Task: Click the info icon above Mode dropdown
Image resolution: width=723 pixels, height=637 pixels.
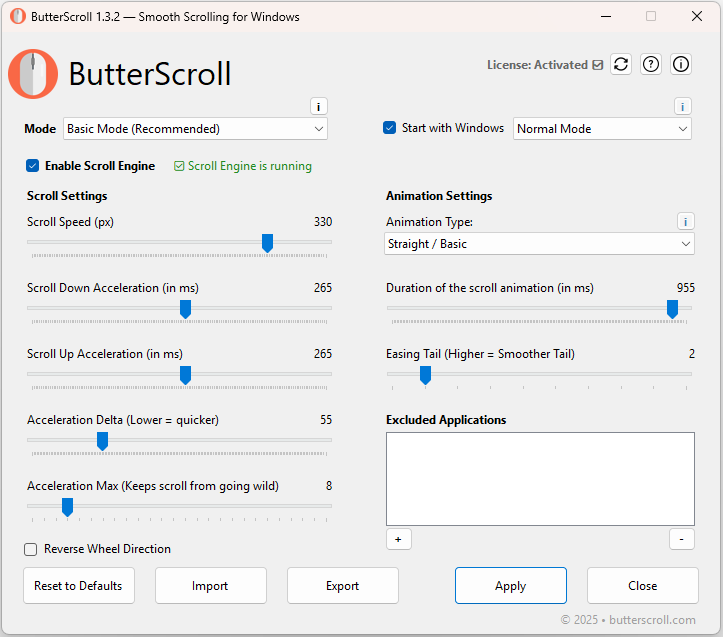Action: [318, 107]
